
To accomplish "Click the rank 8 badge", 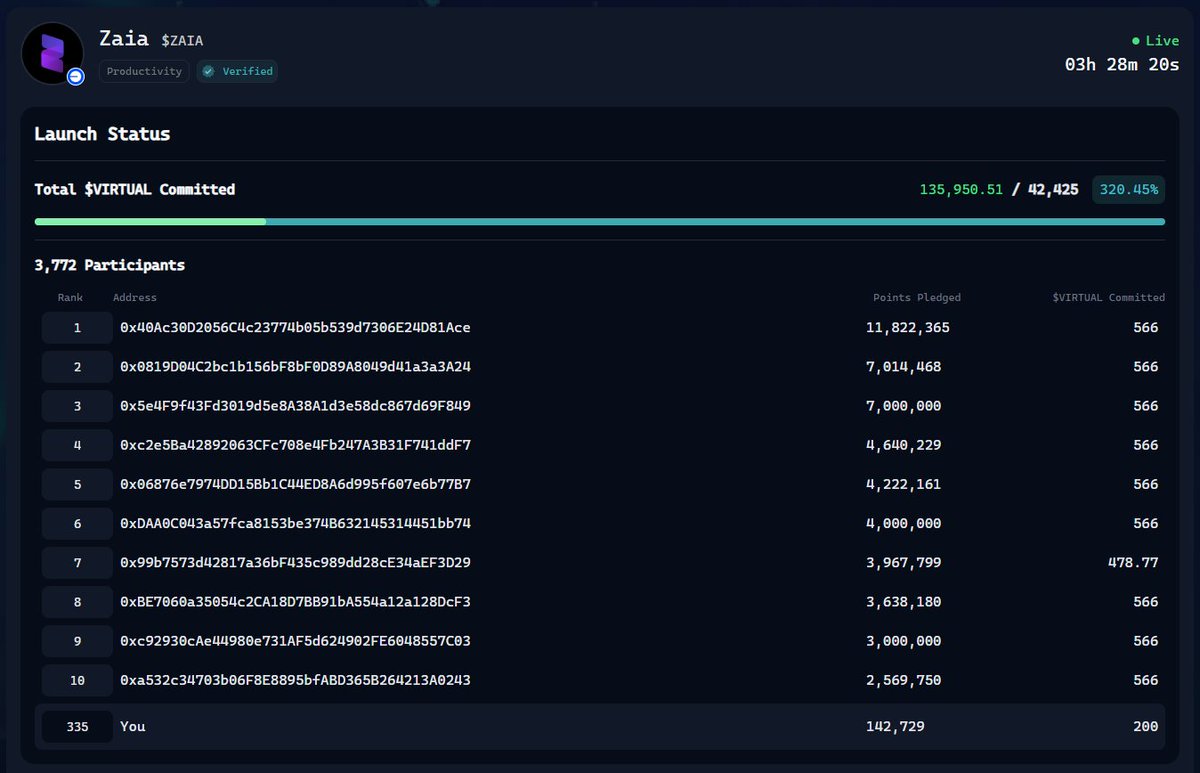I will tap(77, 602).
